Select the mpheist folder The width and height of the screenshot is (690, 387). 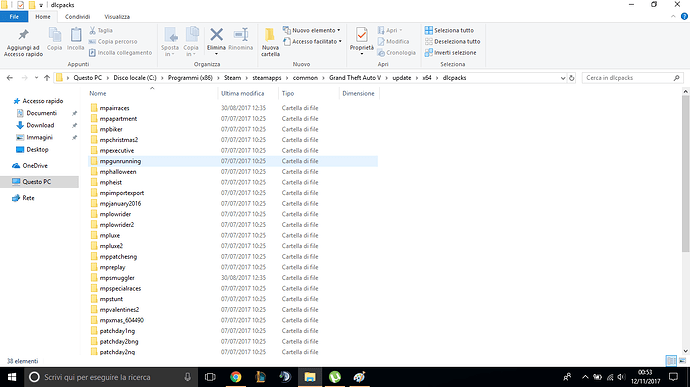point(233,182)
